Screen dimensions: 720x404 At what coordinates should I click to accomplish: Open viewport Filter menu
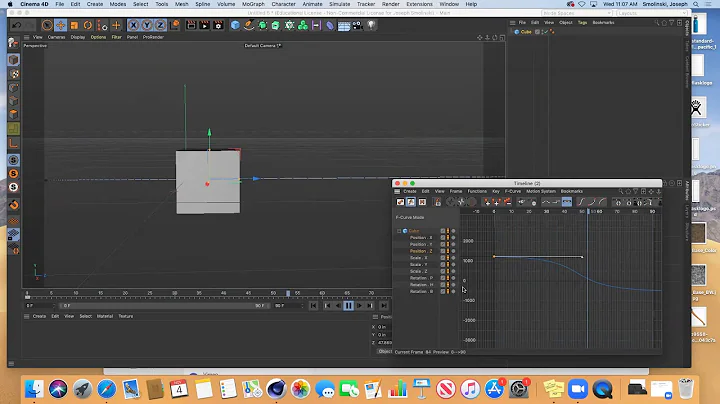tap(116, 37)
